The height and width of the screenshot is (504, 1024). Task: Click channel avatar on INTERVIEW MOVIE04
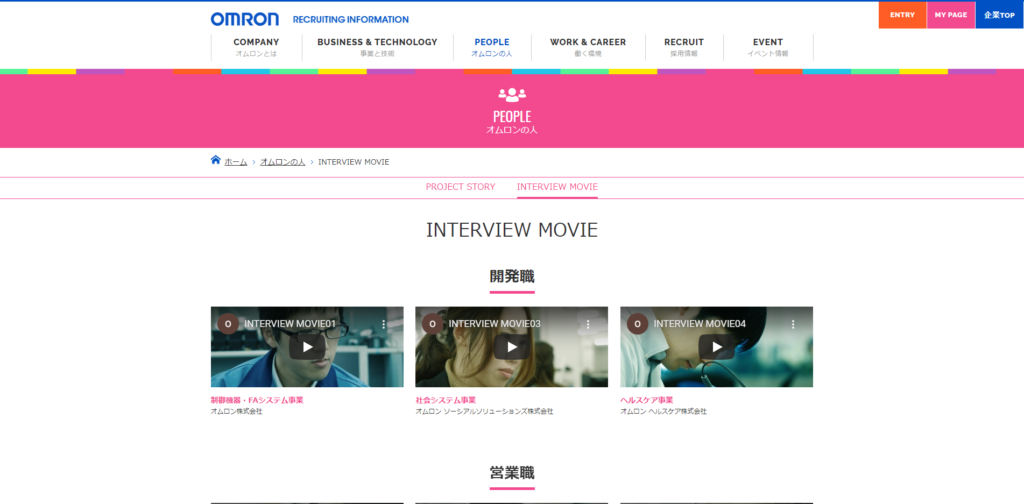(637, 324)
